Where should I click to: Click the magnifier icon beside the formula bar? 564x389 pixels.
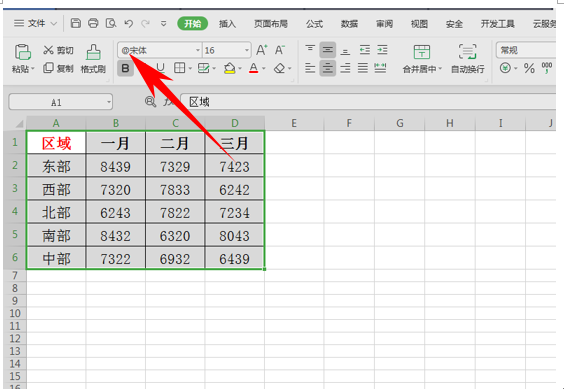pyautogui.click(x=150, y=102)
